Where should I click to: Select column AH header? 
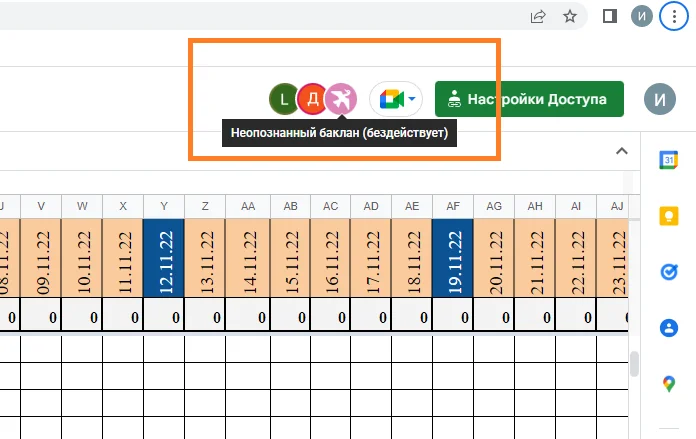click(535, 206)
